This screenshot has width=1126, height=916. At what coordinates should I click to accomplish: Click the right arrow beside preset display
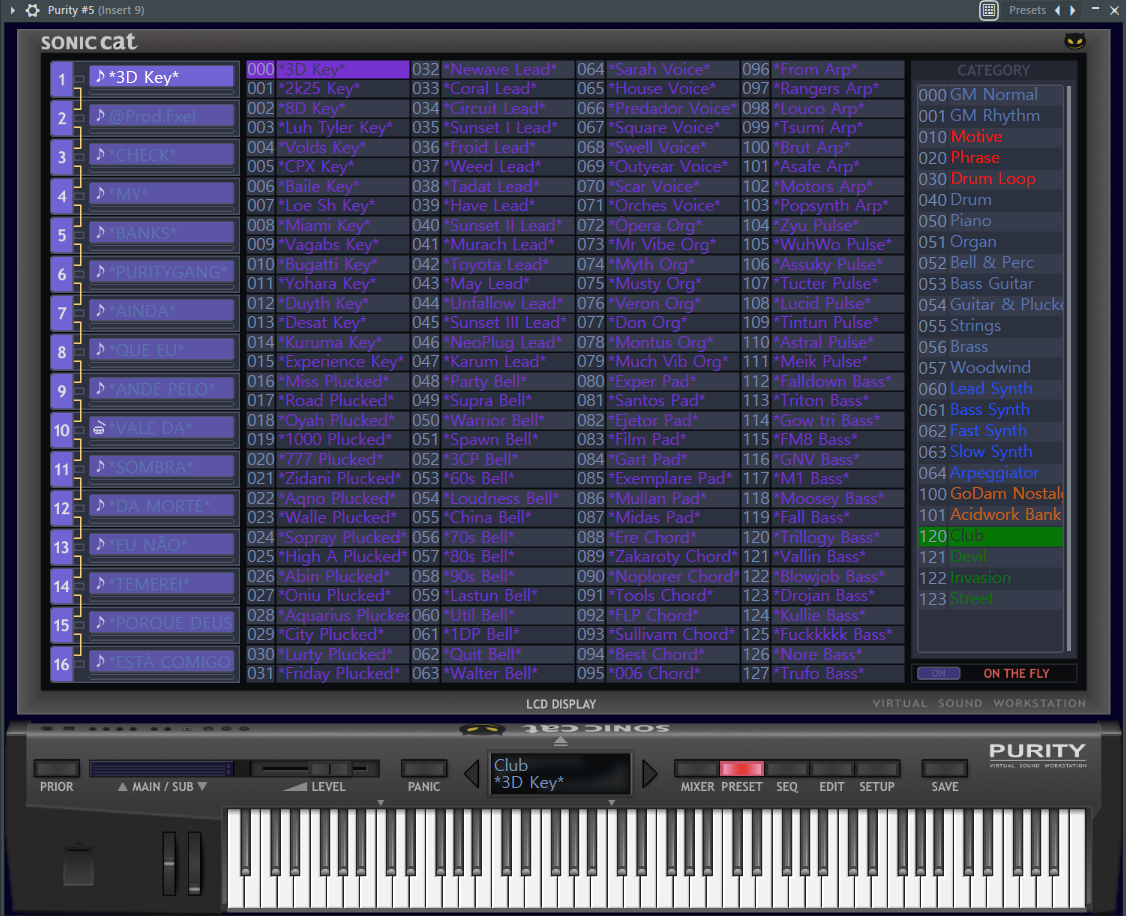tap(649, 773)
